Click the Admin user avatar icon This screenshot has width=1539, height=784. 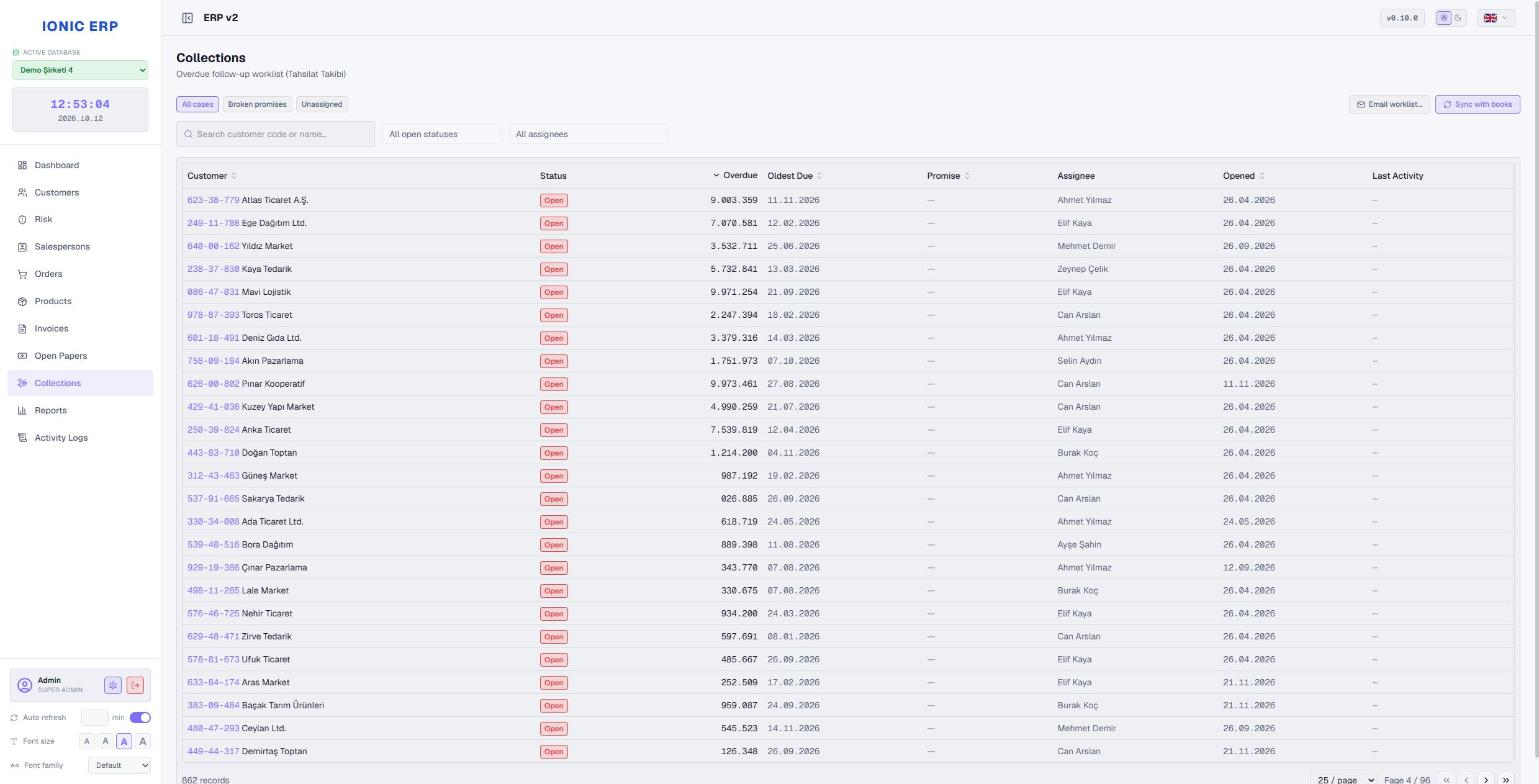point(25,685)
